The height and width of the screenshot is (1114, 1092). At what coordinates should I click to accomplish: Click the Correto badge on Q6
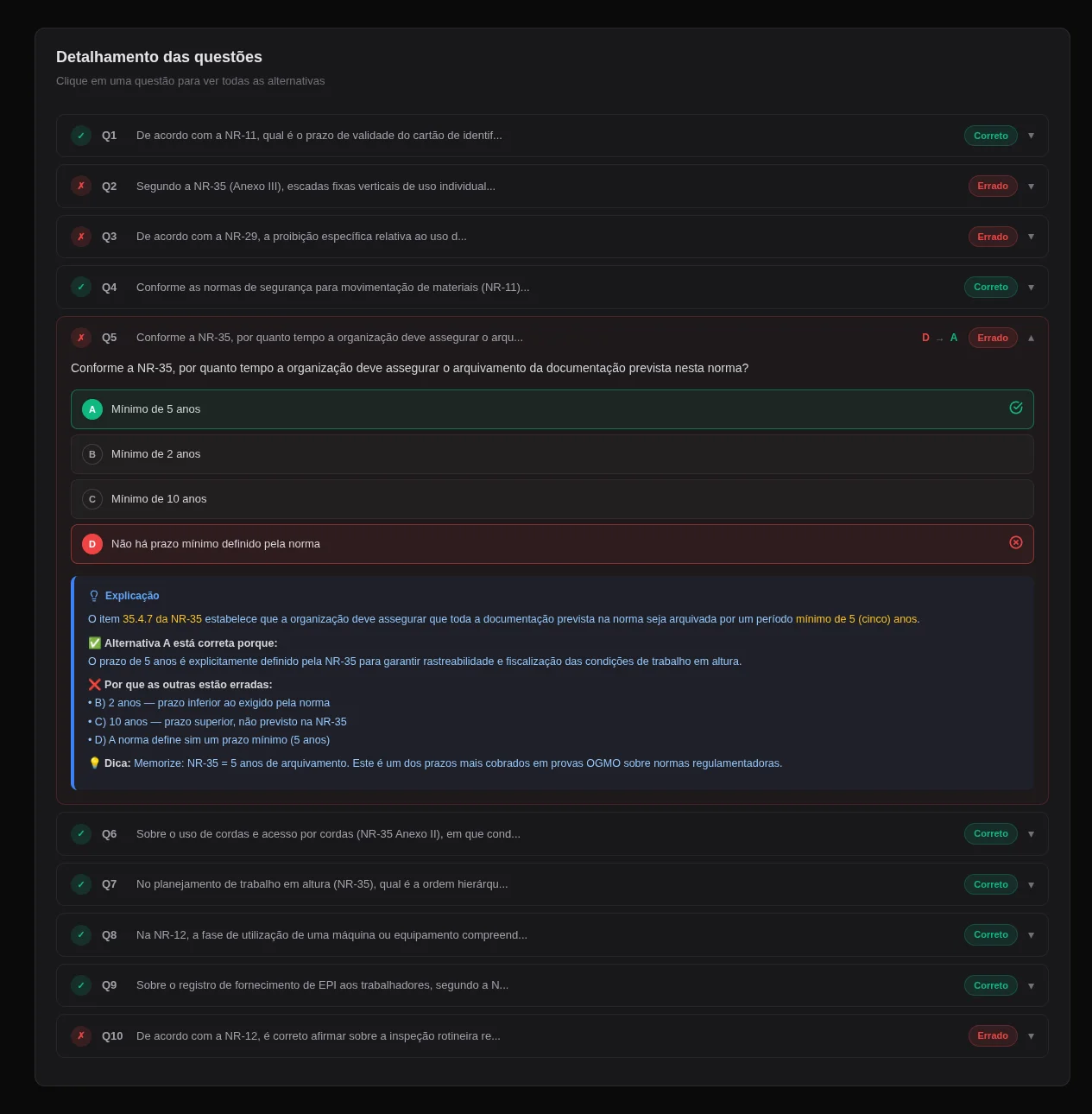tap(990, 833)
